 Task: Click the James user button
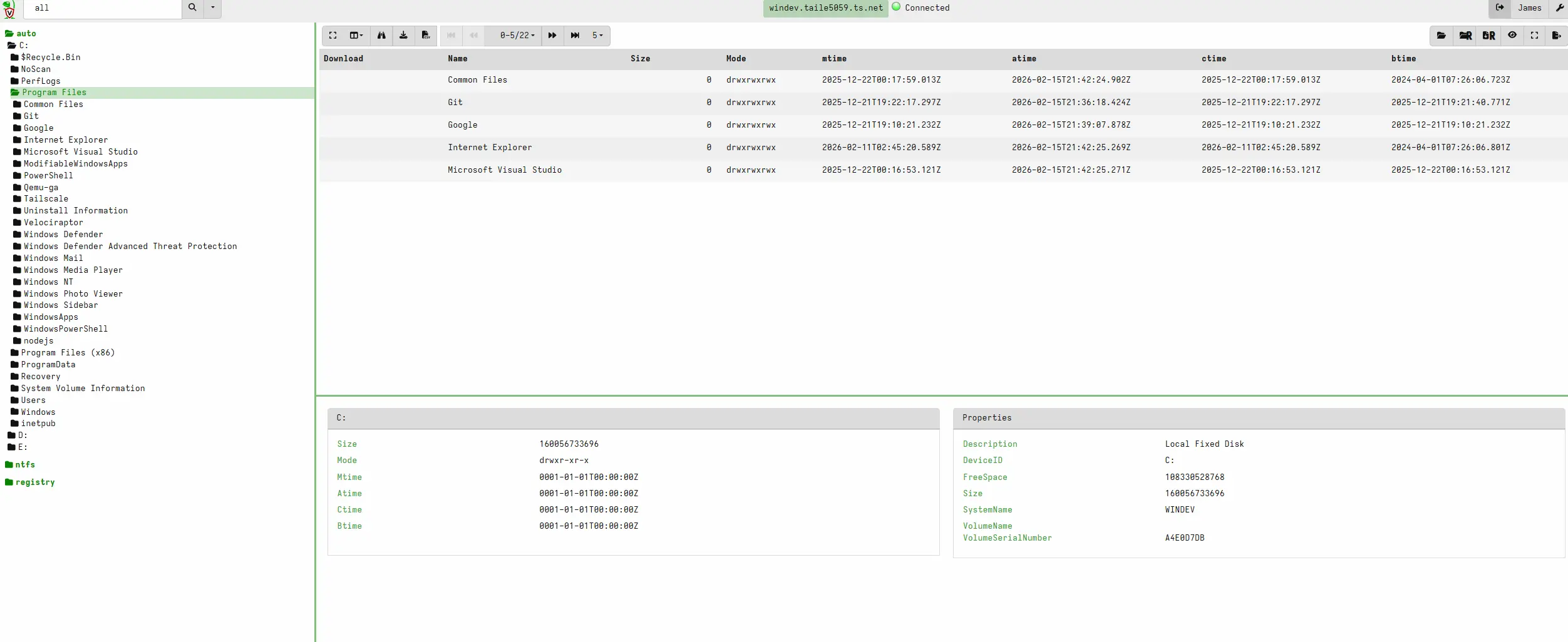(x=1530, y=8)
